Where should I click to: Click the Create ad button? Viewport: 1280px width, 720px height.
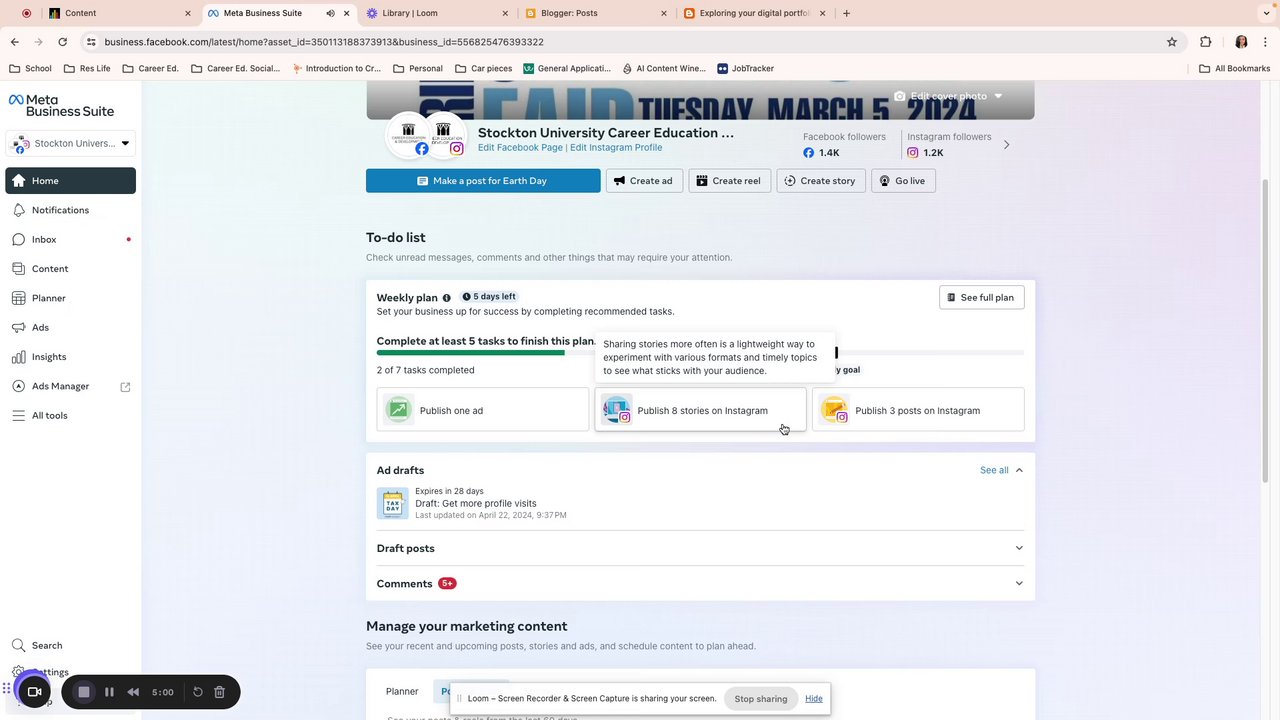[644, 181]
